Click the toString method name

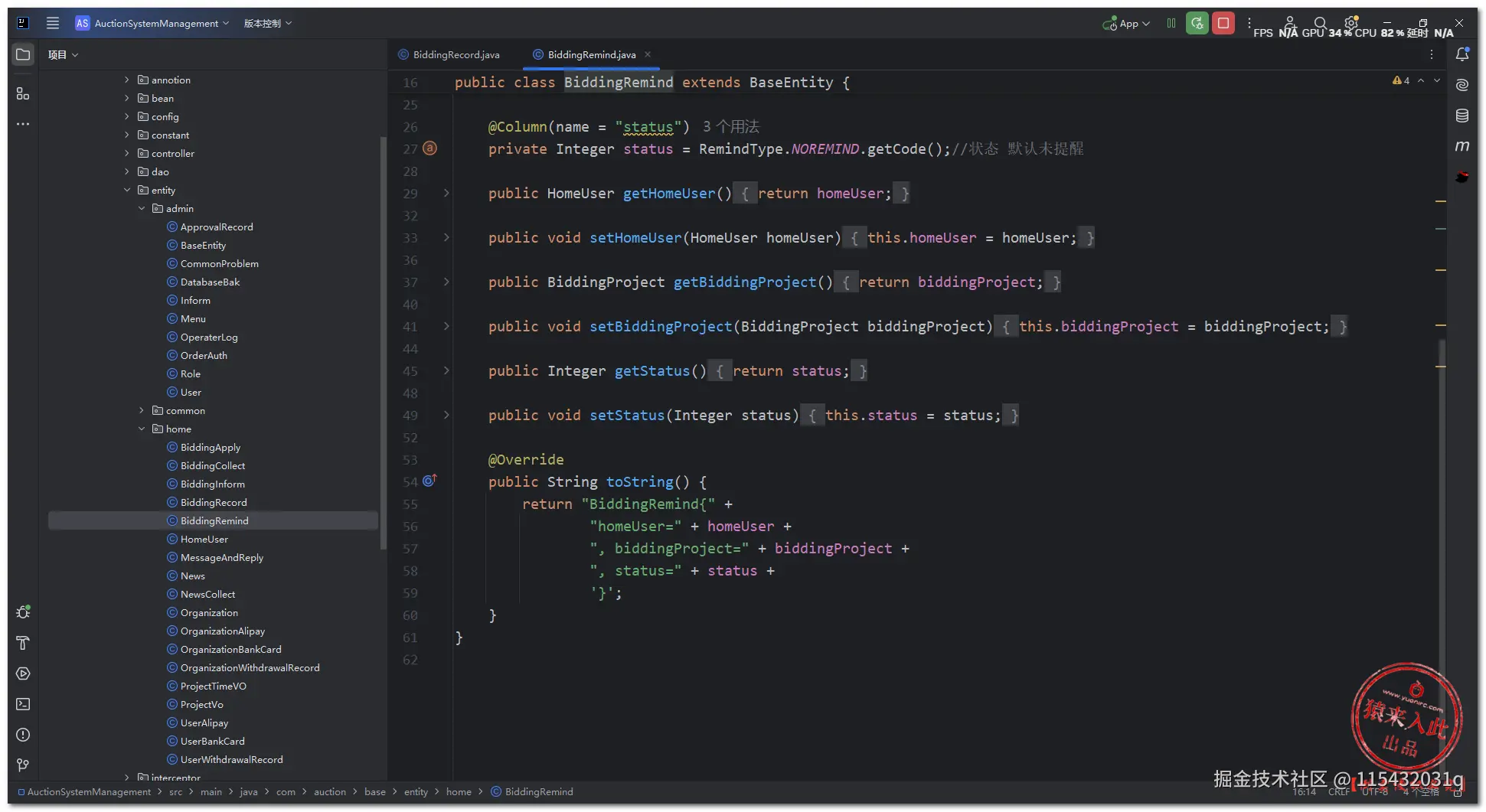point(640,481)
